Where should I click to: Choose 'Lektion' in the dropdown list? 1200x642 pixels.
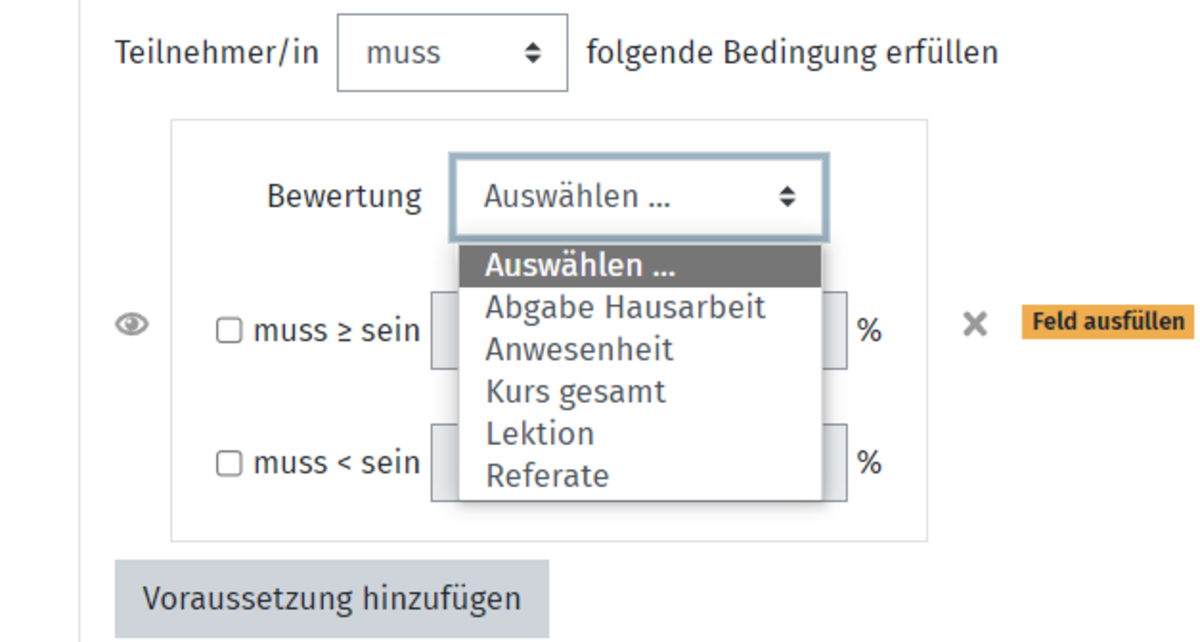[540, 434]
